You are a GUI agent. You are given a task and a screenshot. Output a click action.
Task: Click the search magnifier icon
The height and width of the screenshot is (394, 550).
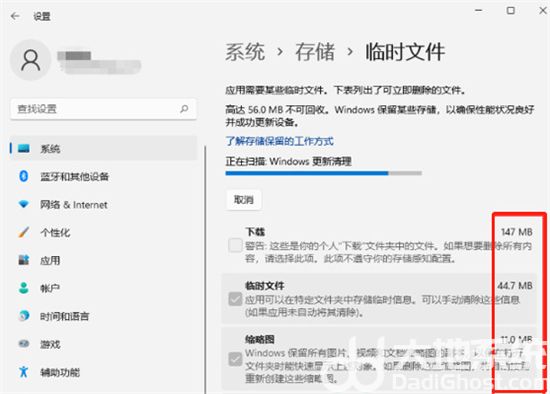coord(184,109)
